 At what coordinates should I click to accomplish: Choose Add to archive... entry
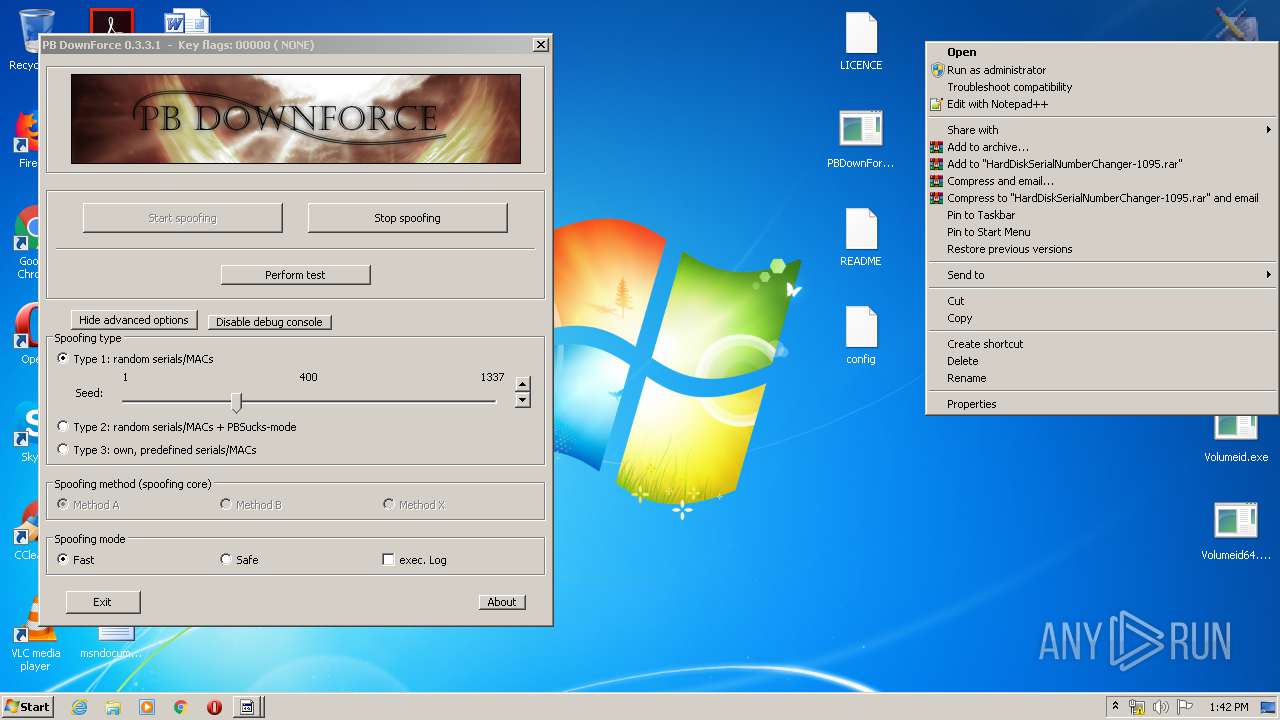tap(1101, 147)
